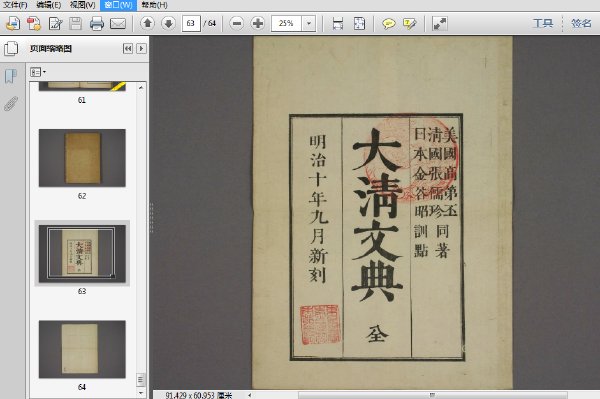Switch to full screen read mode
Screen dimensions: 600x399
[x=440, y=24]
